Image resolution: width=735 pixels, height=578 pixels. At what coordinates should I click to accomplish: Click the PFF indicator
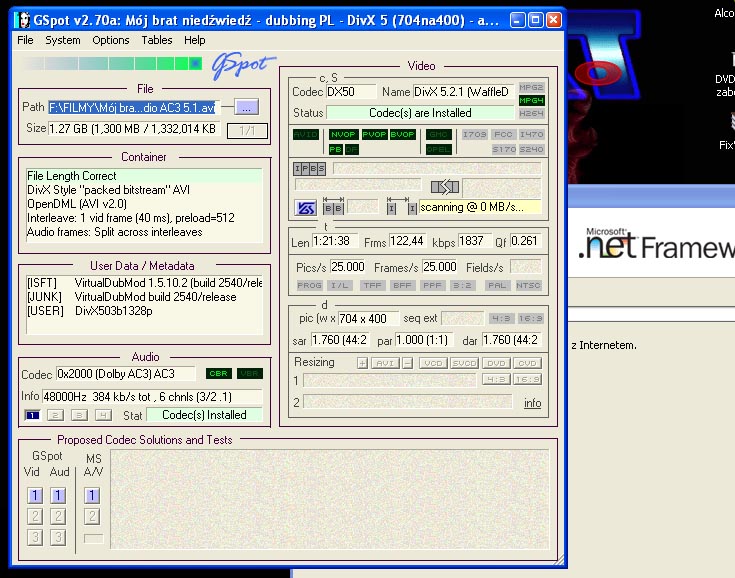click(432, 285)
